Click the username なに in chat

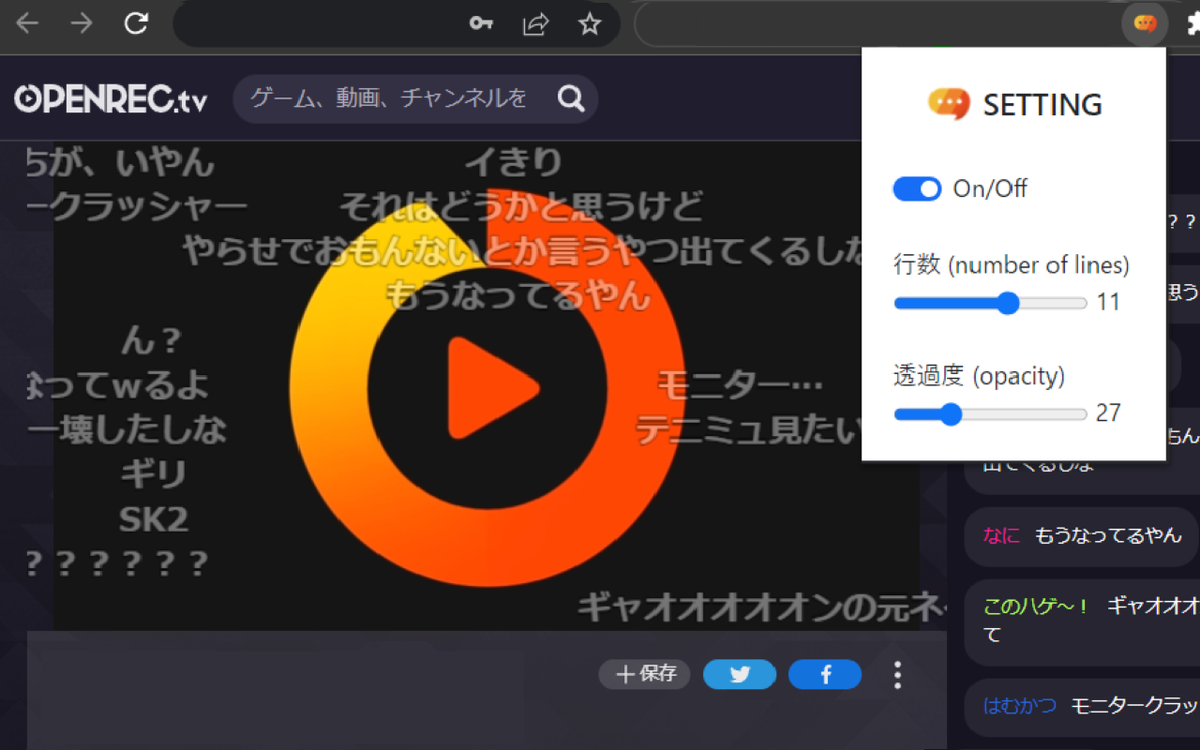tap(1001, 536)
